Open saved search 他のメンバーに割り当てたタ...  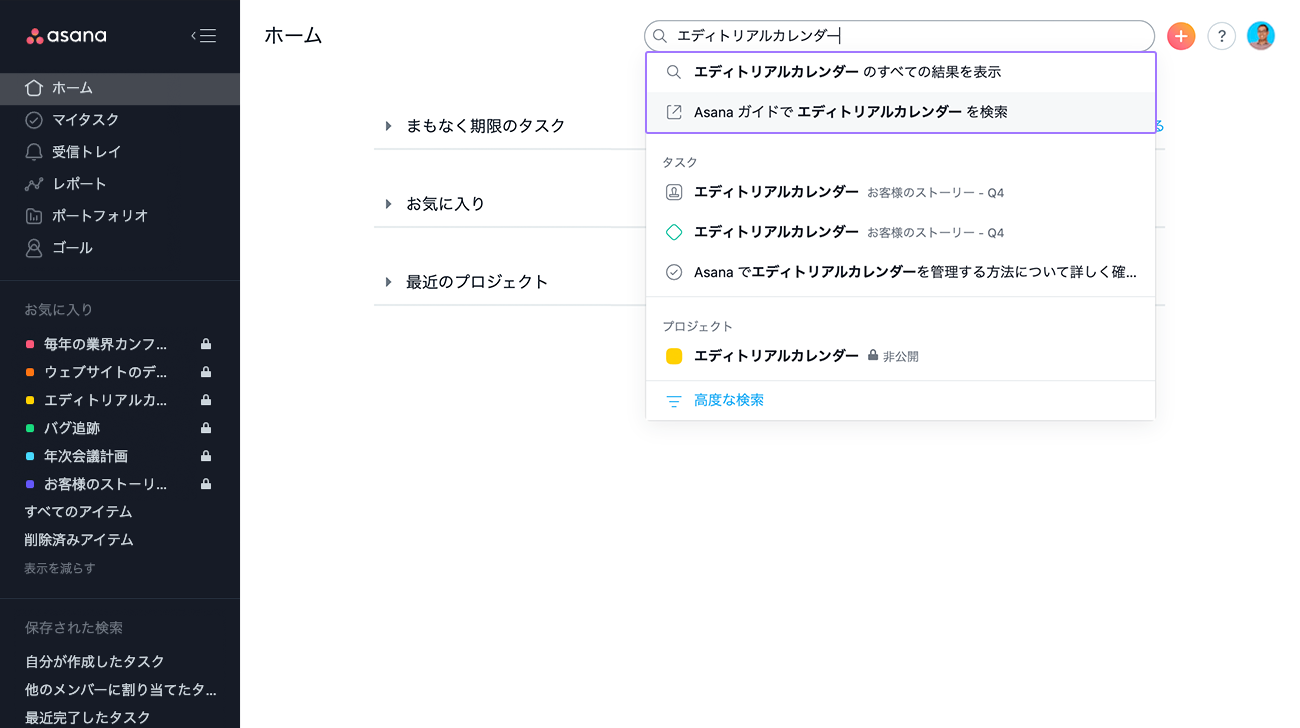[120, 690]
